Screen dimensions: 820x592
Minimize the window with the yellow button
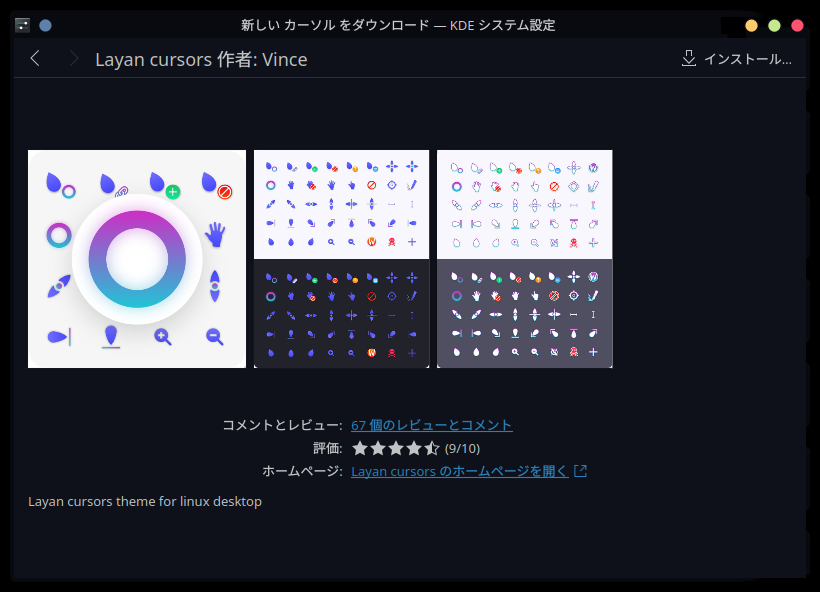pos(751,26)
